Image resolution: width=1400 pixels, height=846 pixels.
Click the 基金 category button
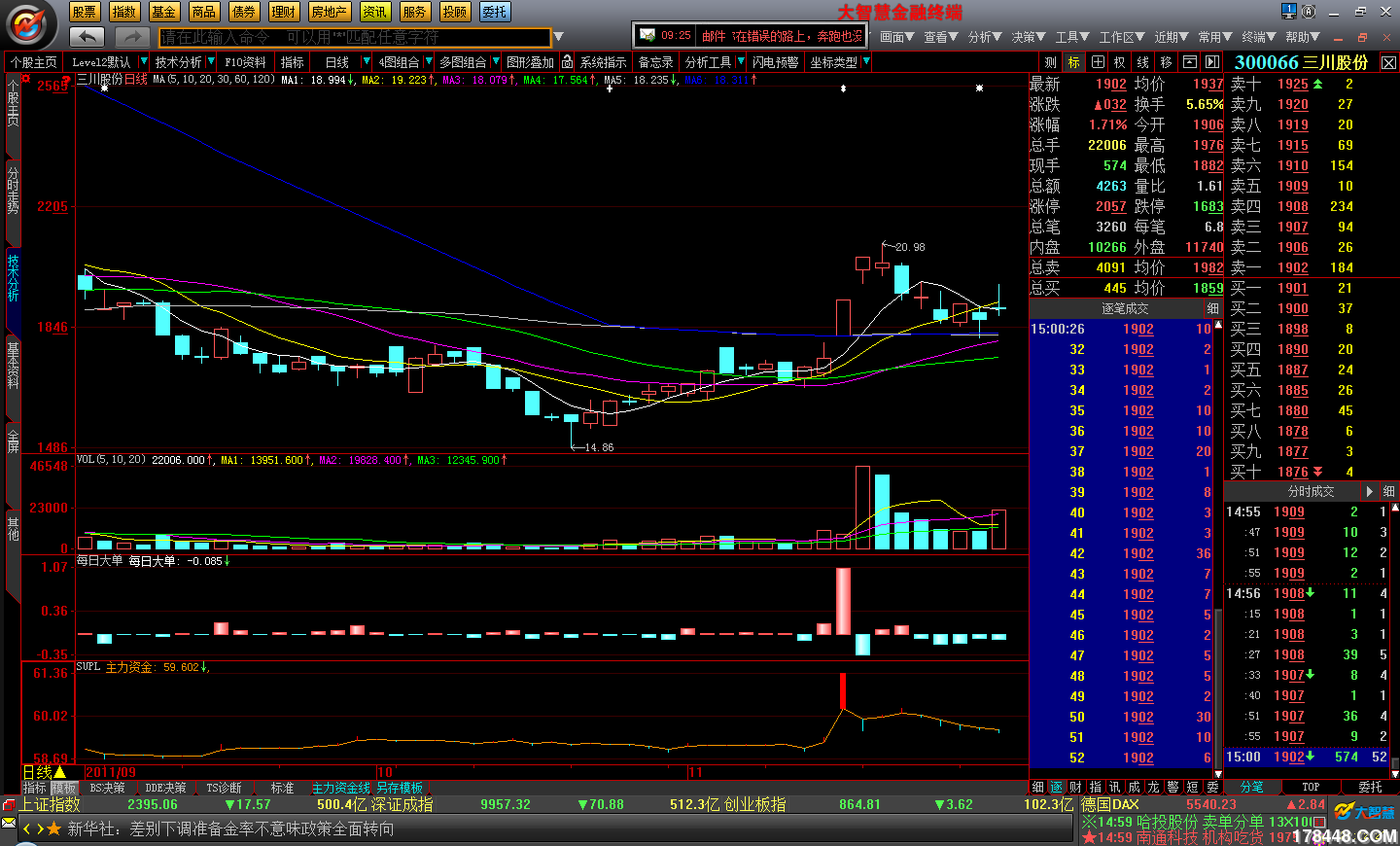pyautogui.click(x=163, y=12)
